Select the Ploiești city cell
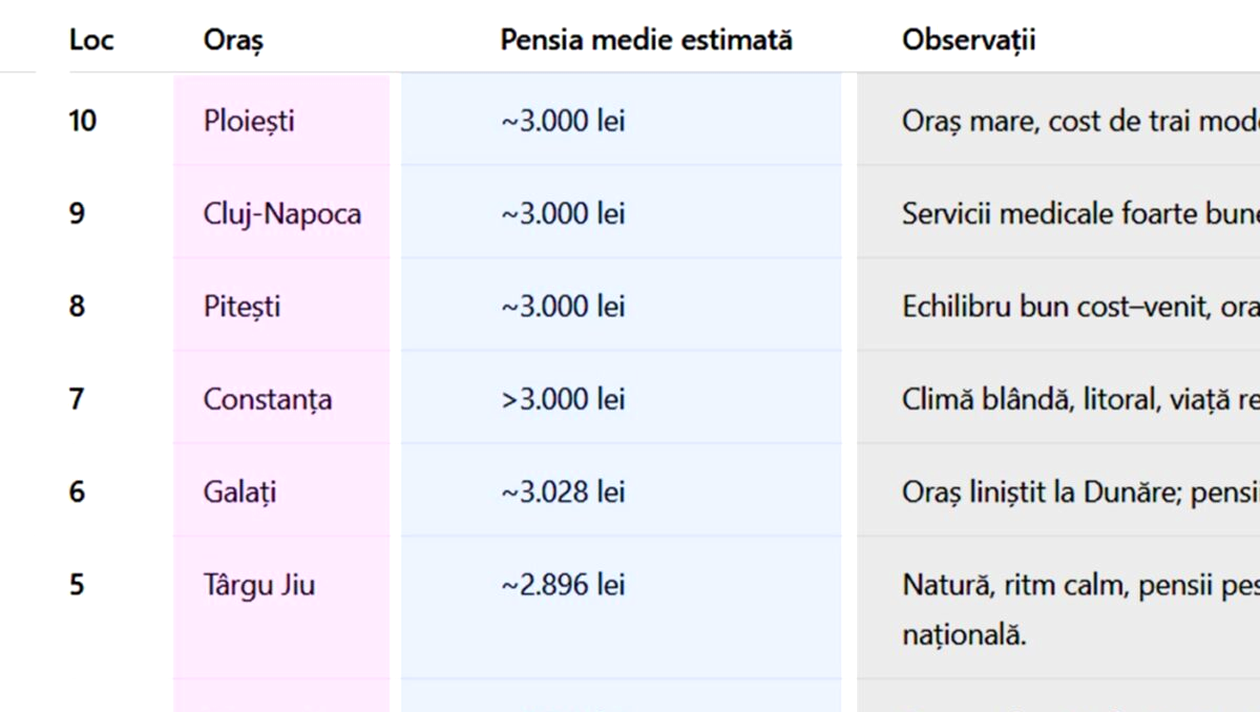Viewport: 1260px width, 712px height. [x=249, y=122]
